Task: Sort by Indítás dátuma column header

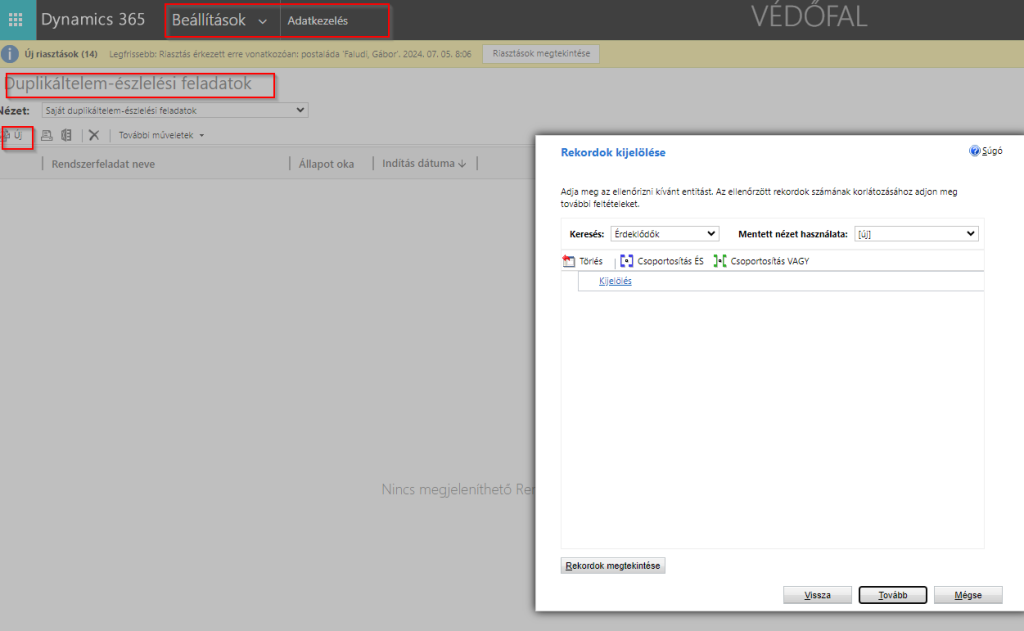Action: click(x=424, y=163)
